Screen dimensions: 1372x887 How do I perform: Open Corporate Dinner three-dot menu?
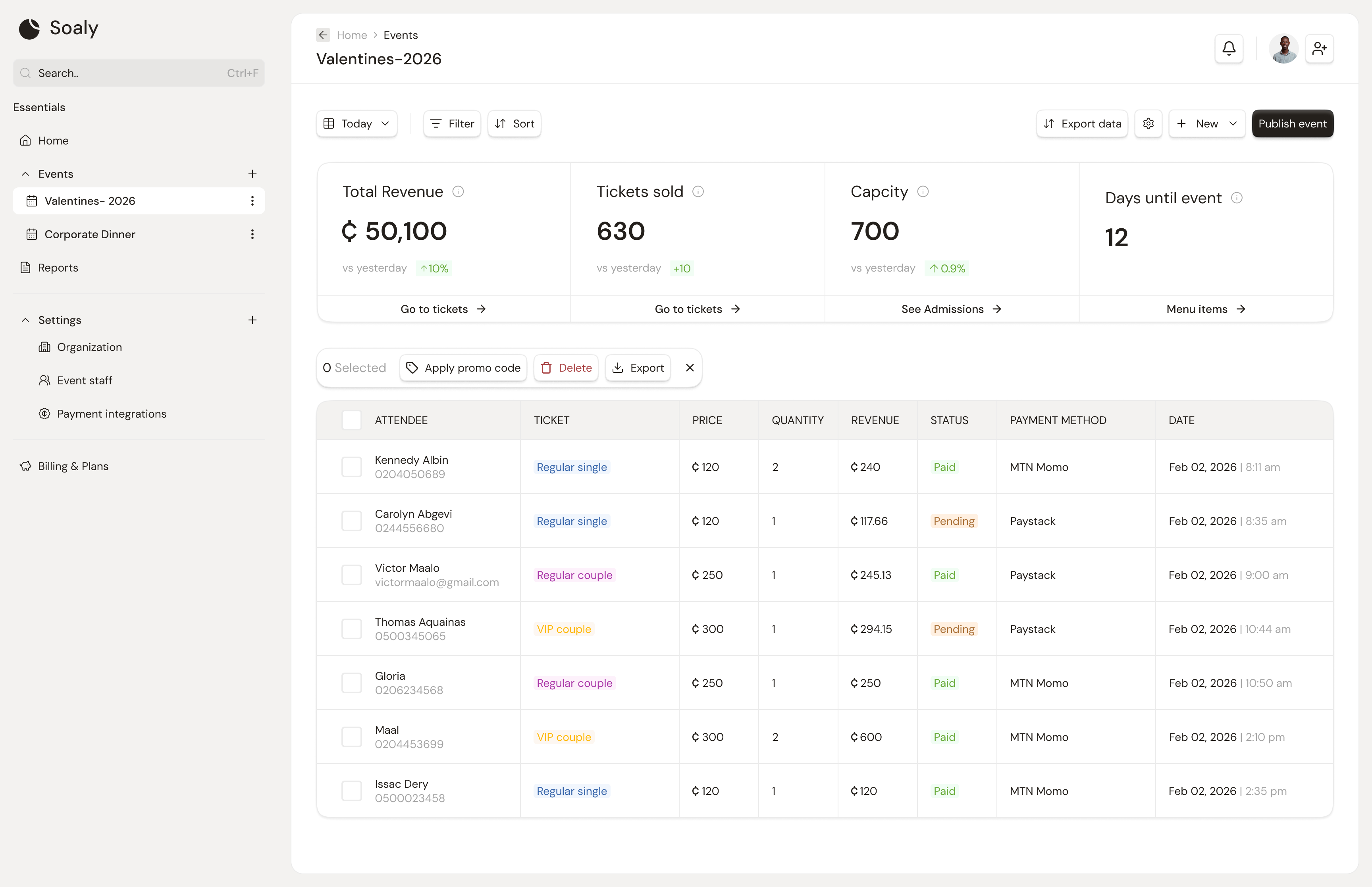[x=252, y=234]
